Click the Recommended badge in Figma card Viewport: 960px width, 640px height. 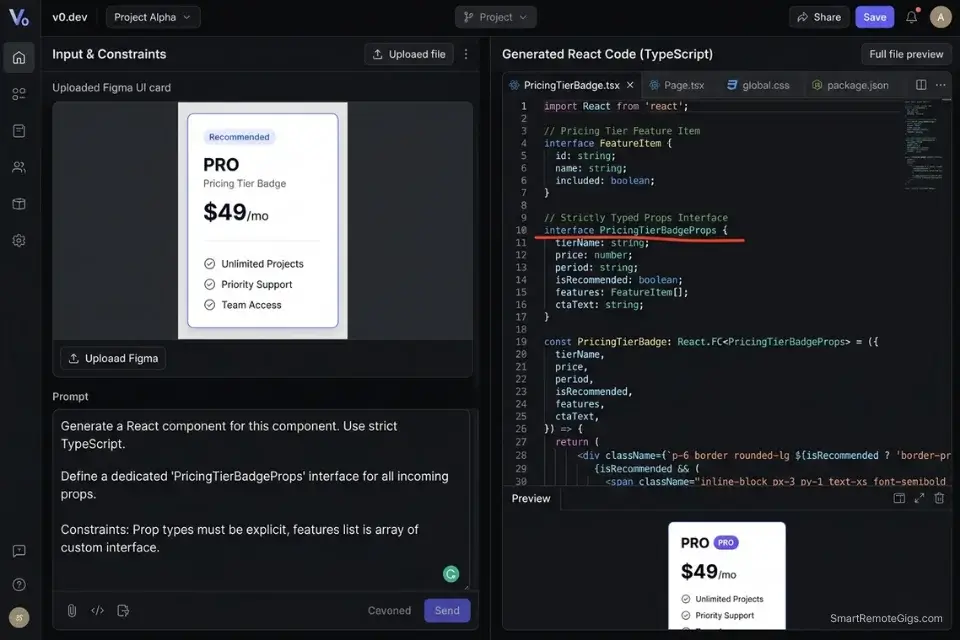click(x=239, y=137)
